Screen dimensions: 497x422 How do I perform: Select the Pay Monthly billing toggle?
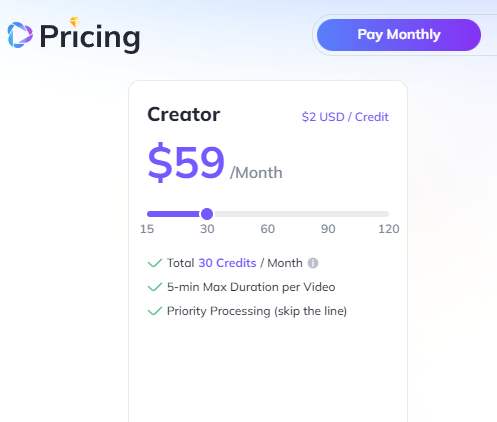(x=399, y=35)
